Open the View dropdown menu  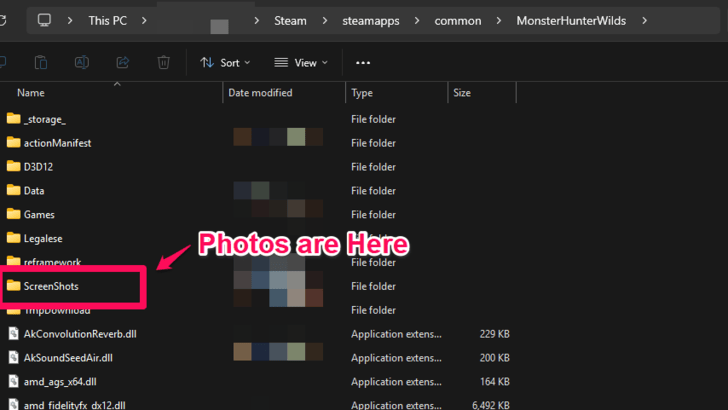point(300,62)
